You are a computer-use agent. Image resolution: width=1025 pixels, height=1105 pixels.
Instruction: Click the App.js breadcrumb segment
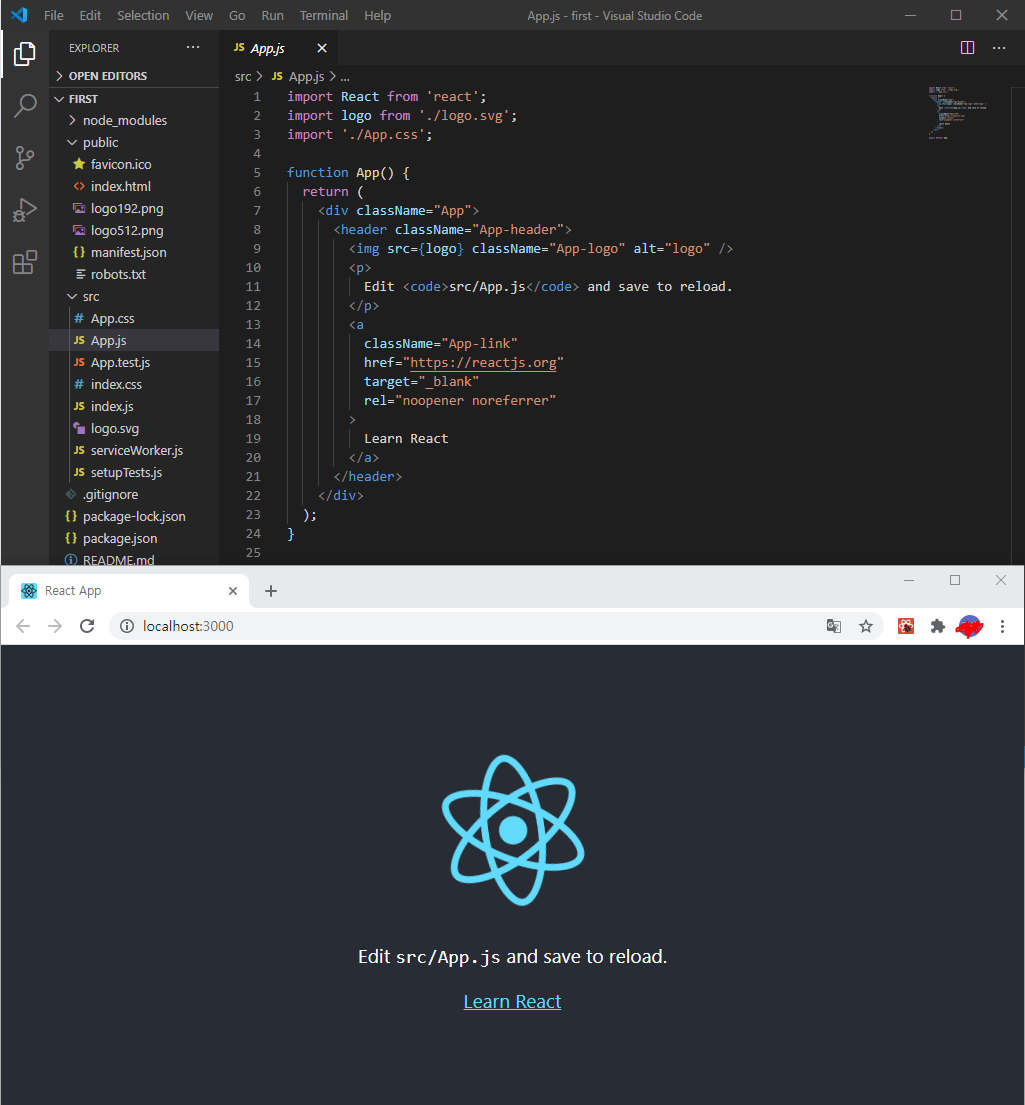[299, 76]
